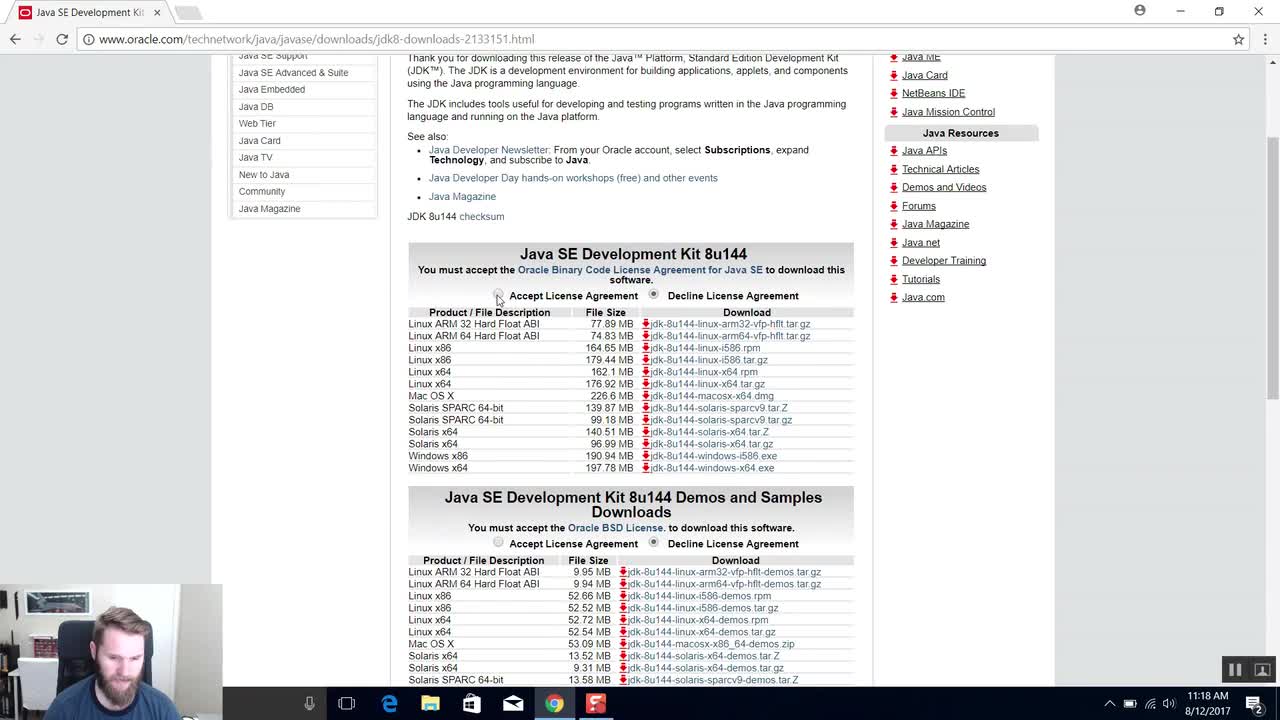This screenshot has height=720, width=1280.
Task: Show hidden system tray icons chevron
Action: pos(1109,703)
